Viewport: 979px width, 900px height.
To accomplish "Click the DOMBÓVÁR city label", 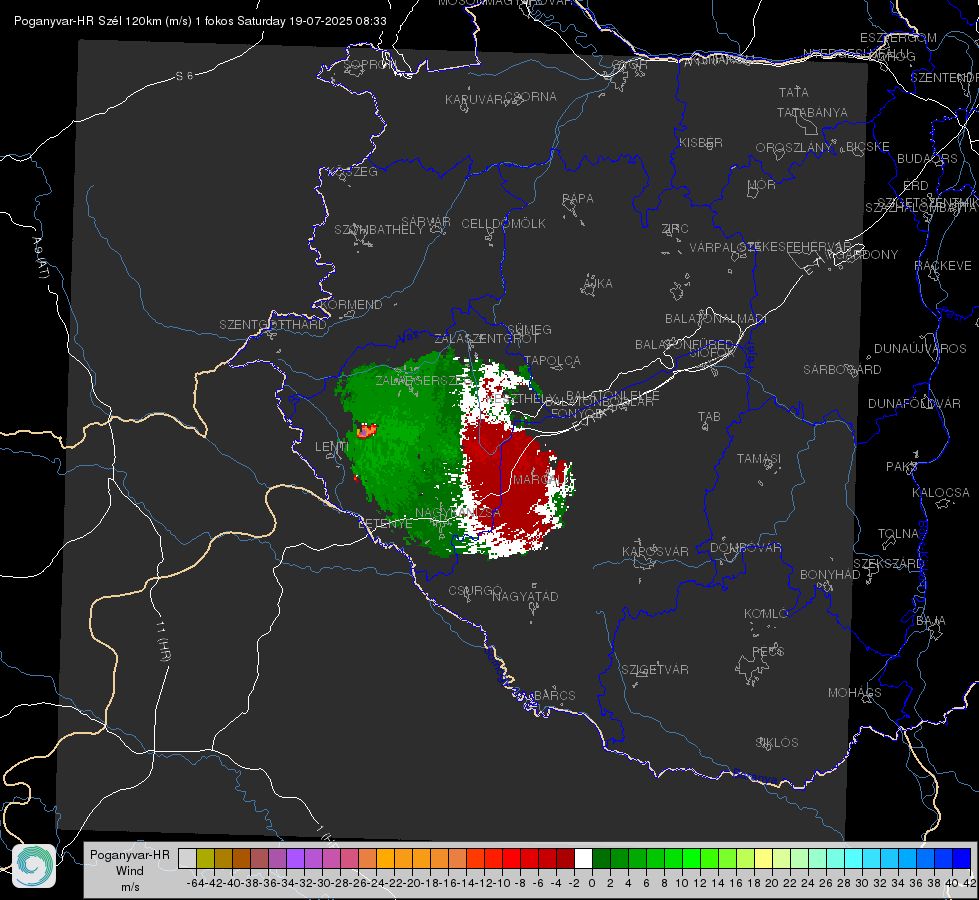I will [x=745, y=548].
